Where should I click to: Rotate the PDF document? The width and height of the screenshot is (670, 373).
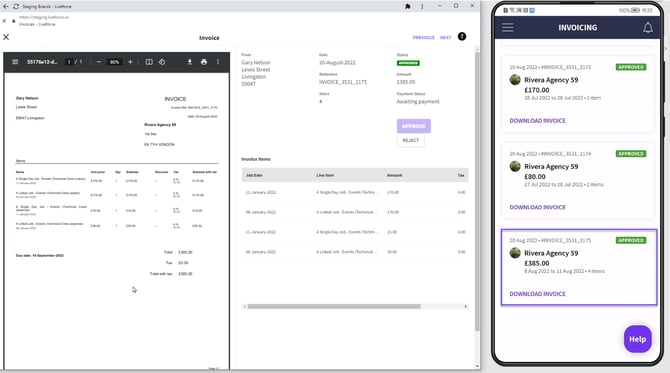pos(162,62)
